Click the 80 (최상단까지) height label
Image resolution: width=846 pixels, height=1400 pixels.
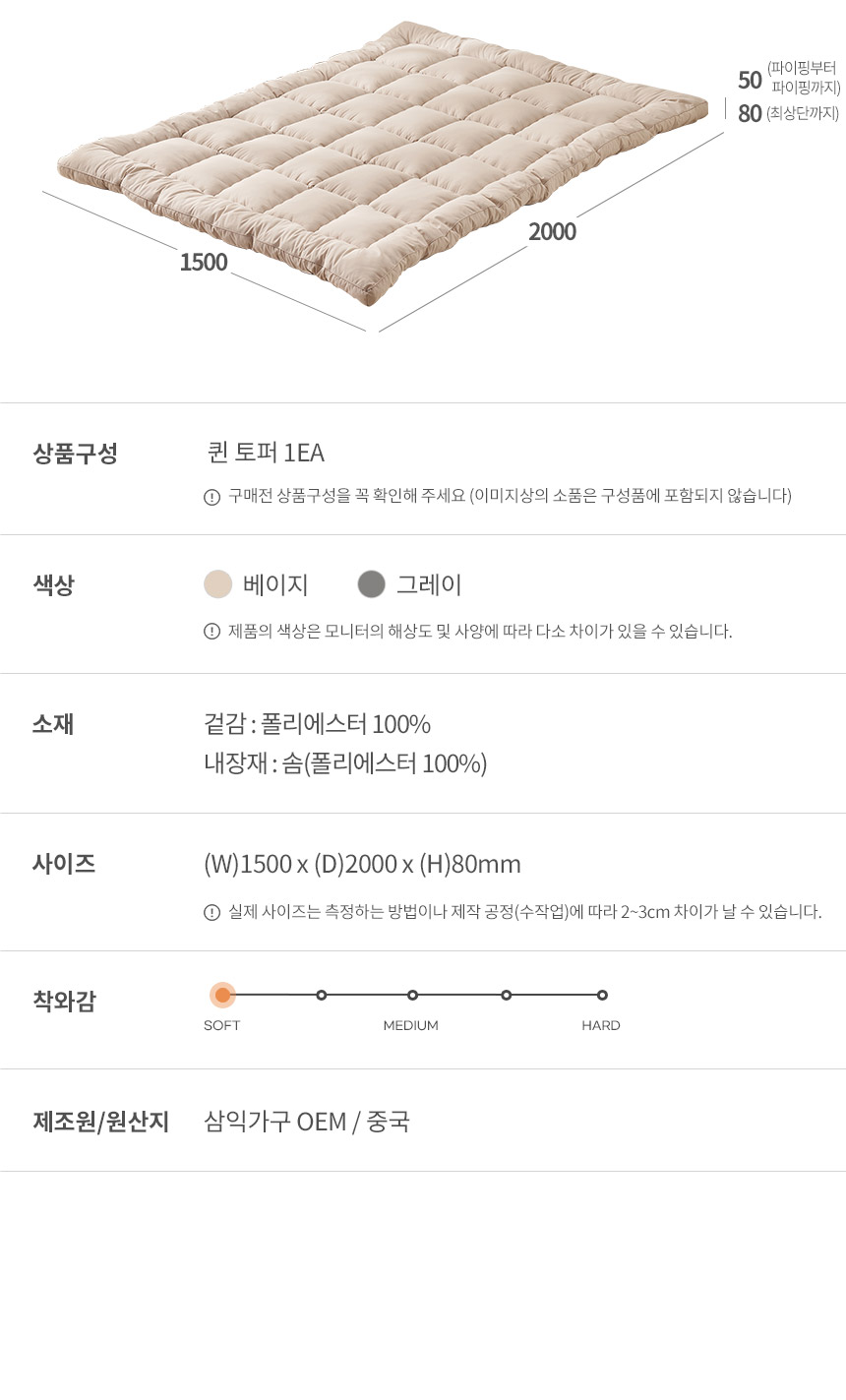787,114
